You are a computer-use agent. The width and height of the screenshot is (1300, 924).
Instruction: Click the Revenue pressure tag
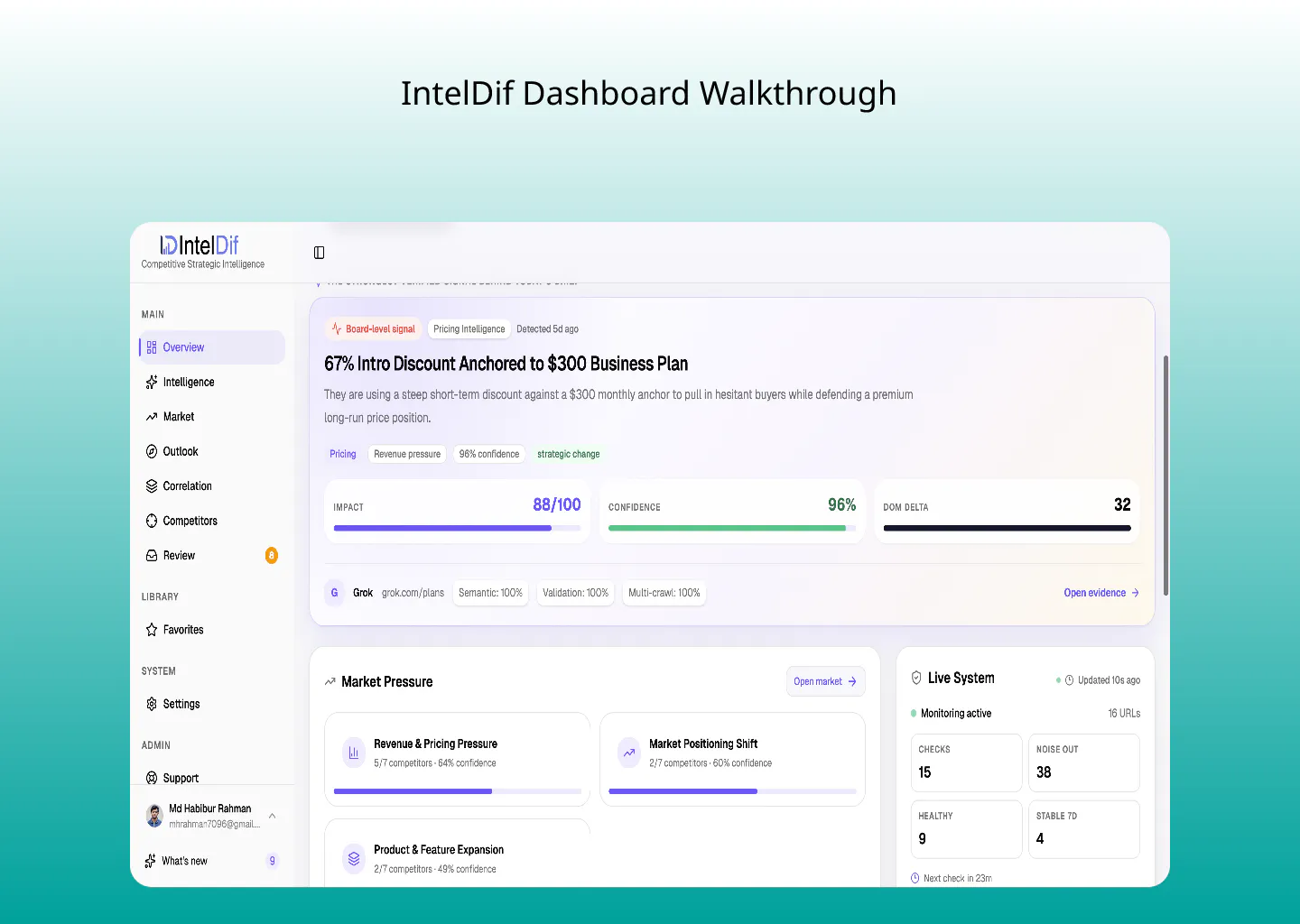pyautogui.click(x=407, y=454)
